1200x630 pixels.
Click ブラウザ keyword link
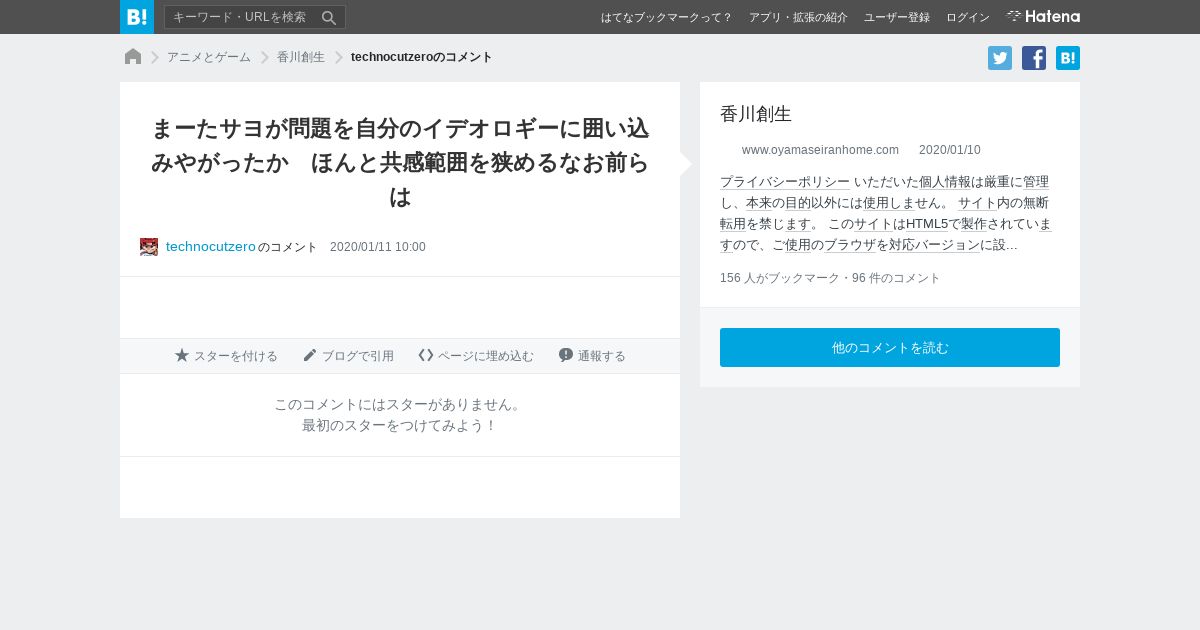click(x=850, y=245)
